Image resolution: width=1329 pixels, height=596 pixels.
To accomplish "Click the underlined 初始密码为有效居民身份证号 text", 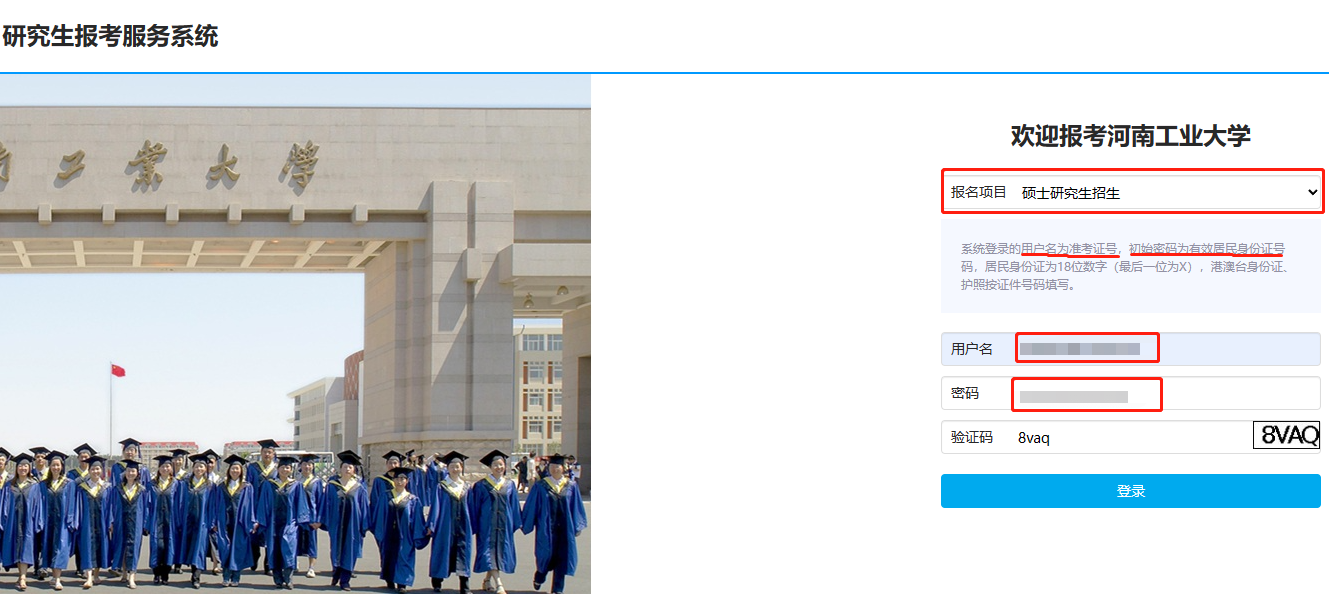I will [1206, 249].
